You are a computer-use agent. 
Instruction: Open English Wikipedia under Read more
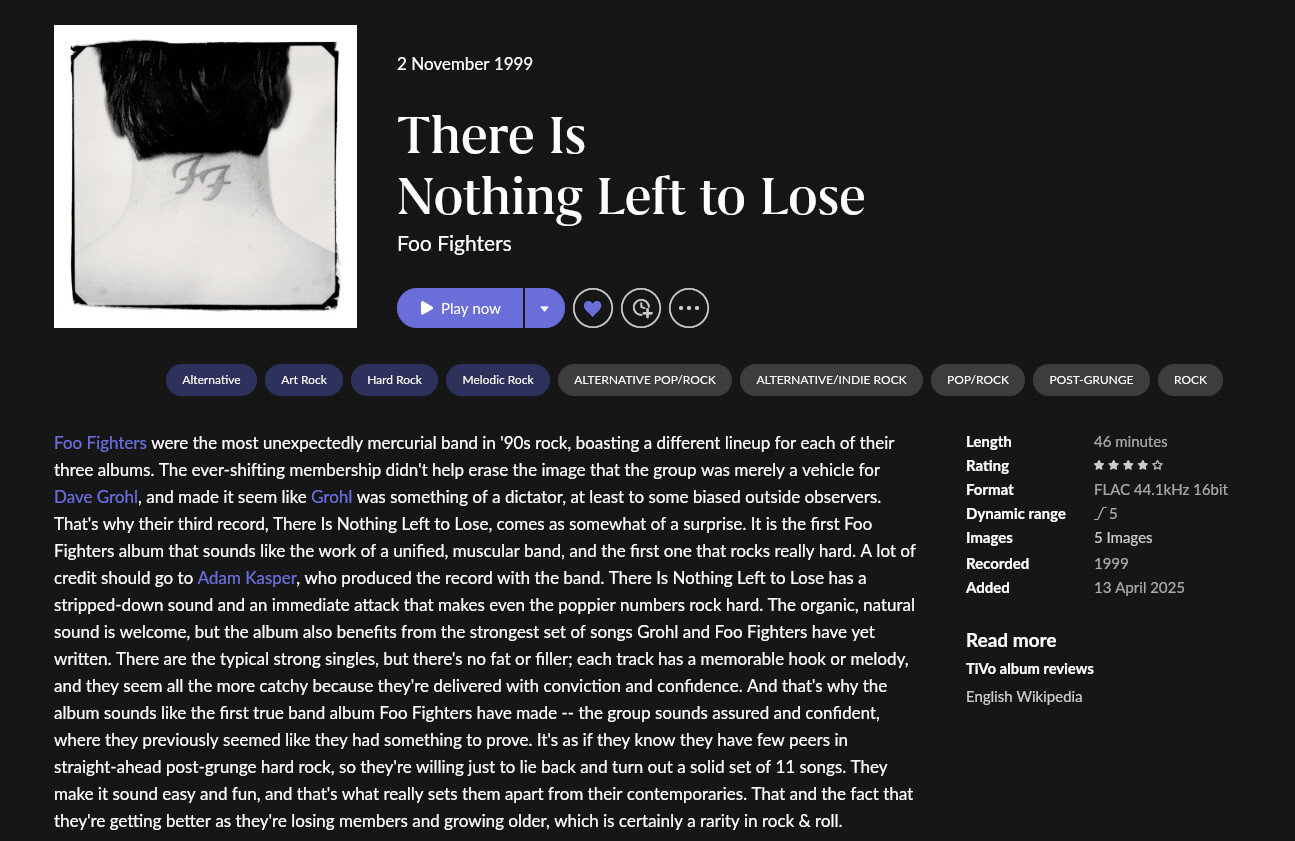click(1024, 696)
